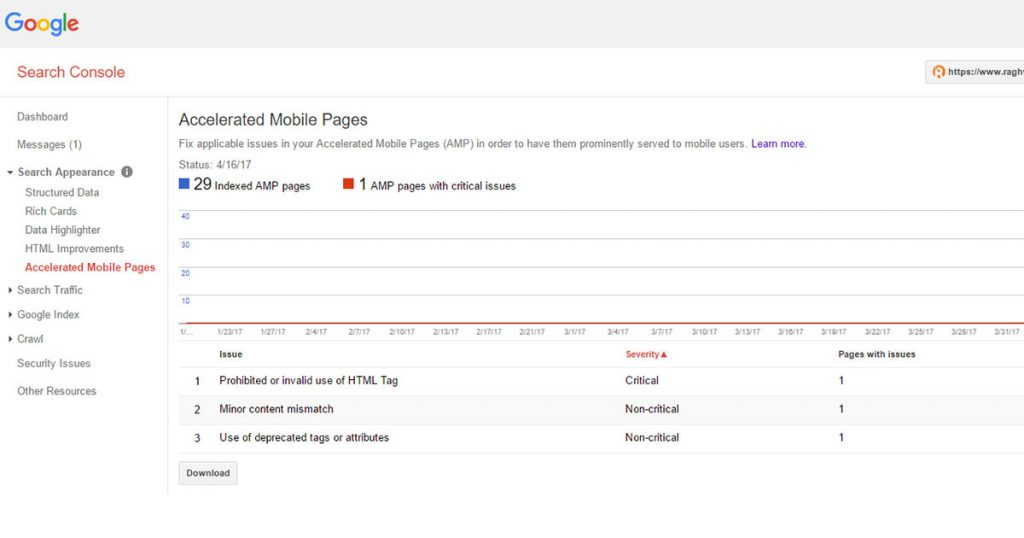The image size is (1024, 538).
Task: Open the site property selector
Action: (974, 72)
